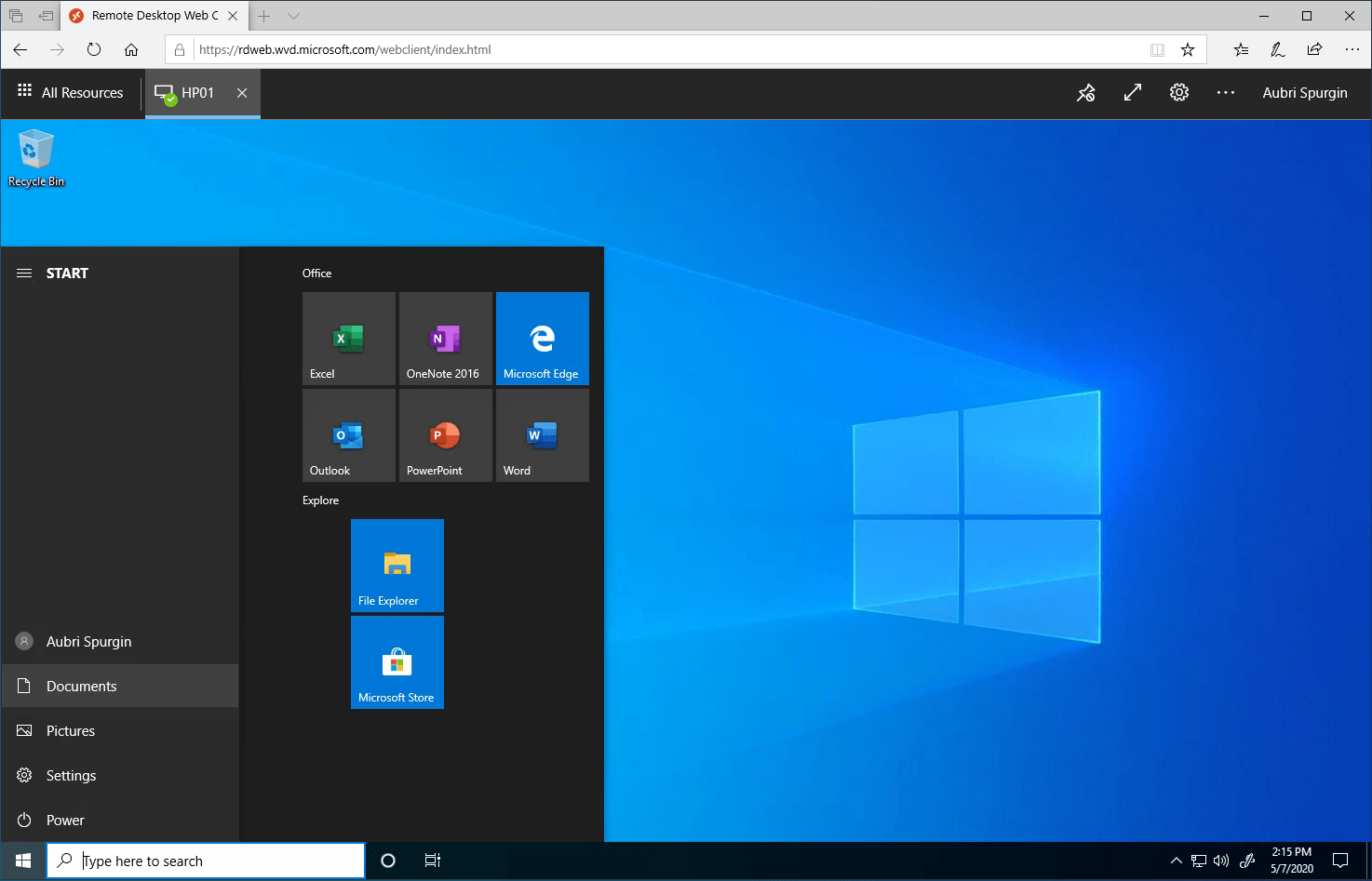
Task: Click the Office group heading
Action: coord(316,274)
